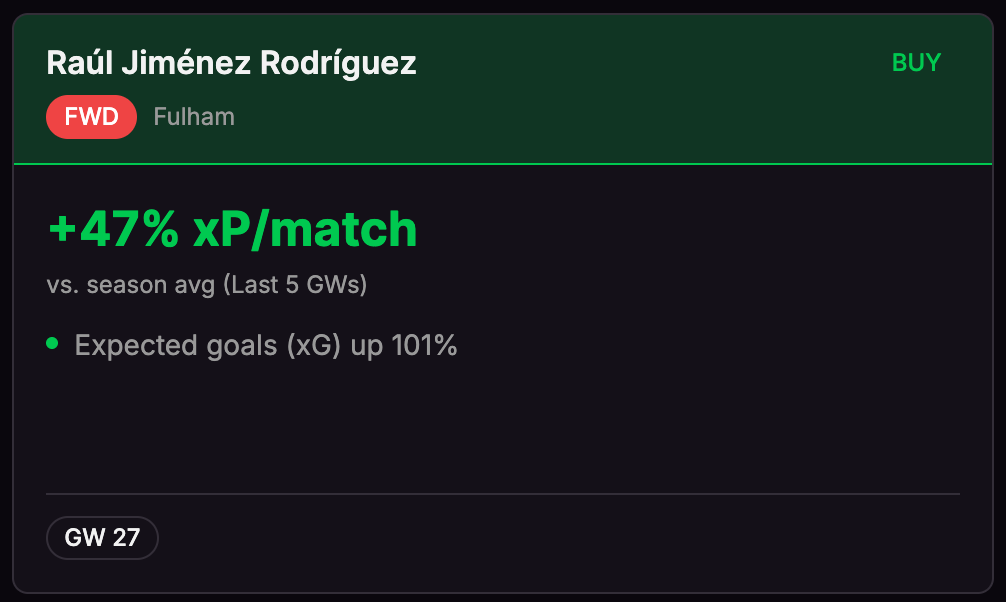Click the 'up 101%' value

pyautogui.click(x=404, y=346)
